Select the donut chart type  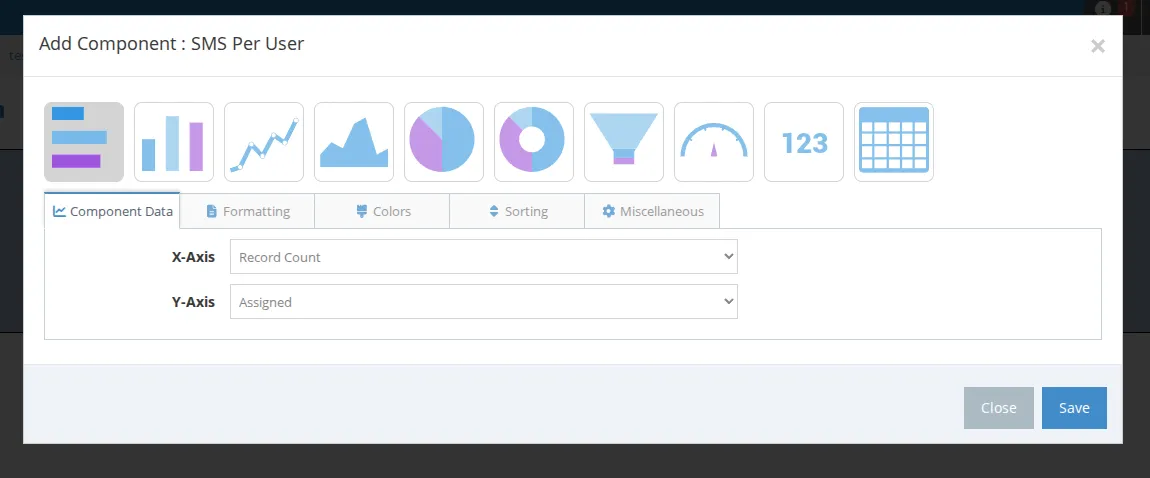click(534, 141)
